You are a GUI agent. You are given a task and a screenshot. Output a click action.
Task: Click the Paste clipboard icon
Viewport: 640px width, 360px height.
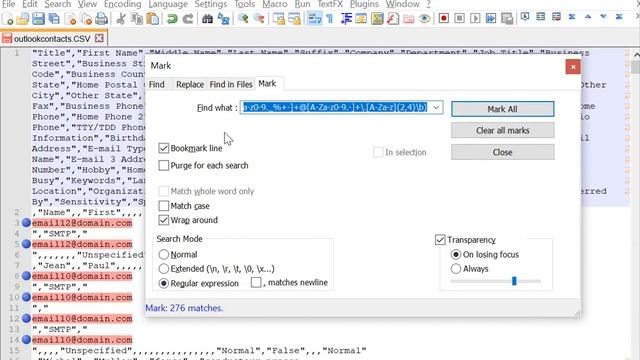(153, 19)
